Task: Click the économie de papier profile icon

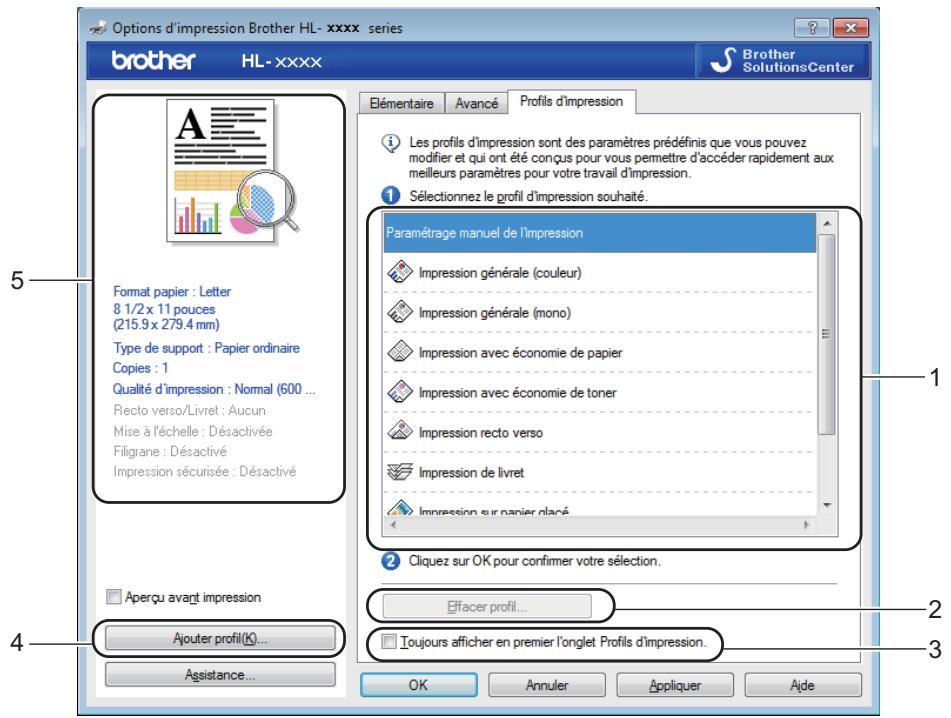Action: click(400, 352)
